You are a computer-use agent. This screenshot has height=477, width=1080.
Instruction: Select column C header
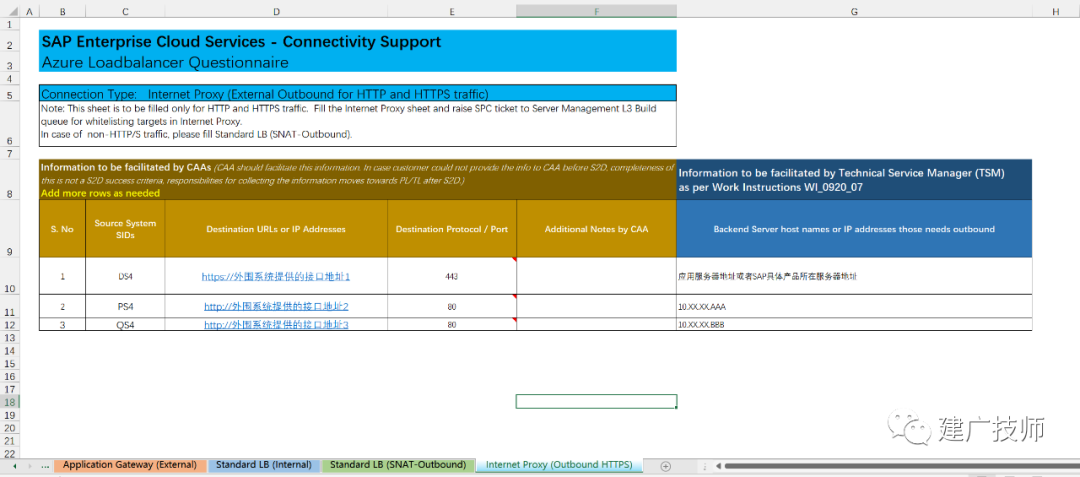(x=125, y=11)
